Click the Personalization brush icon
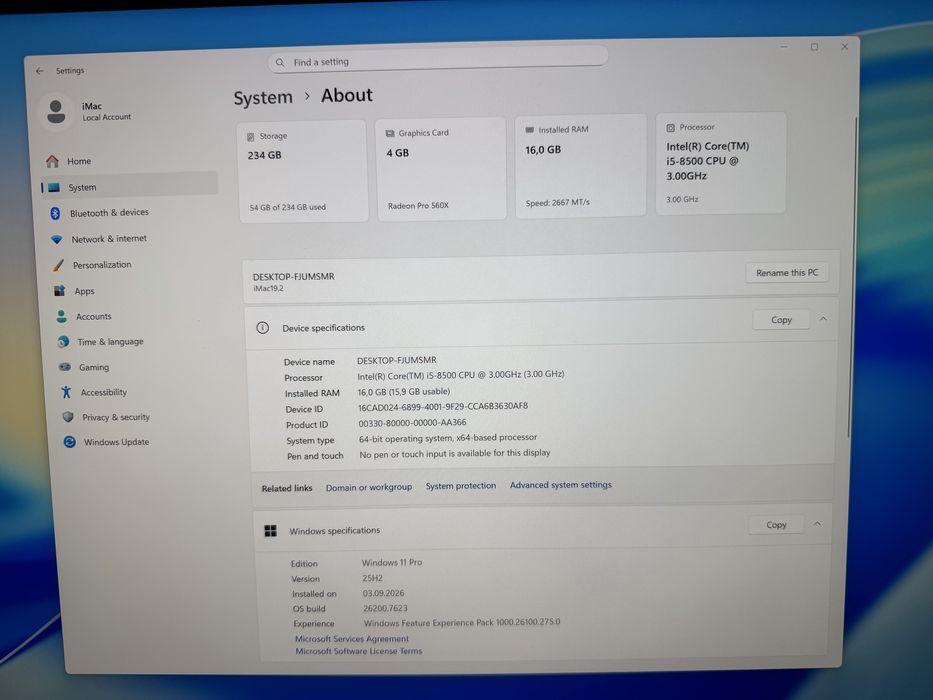 58,265
